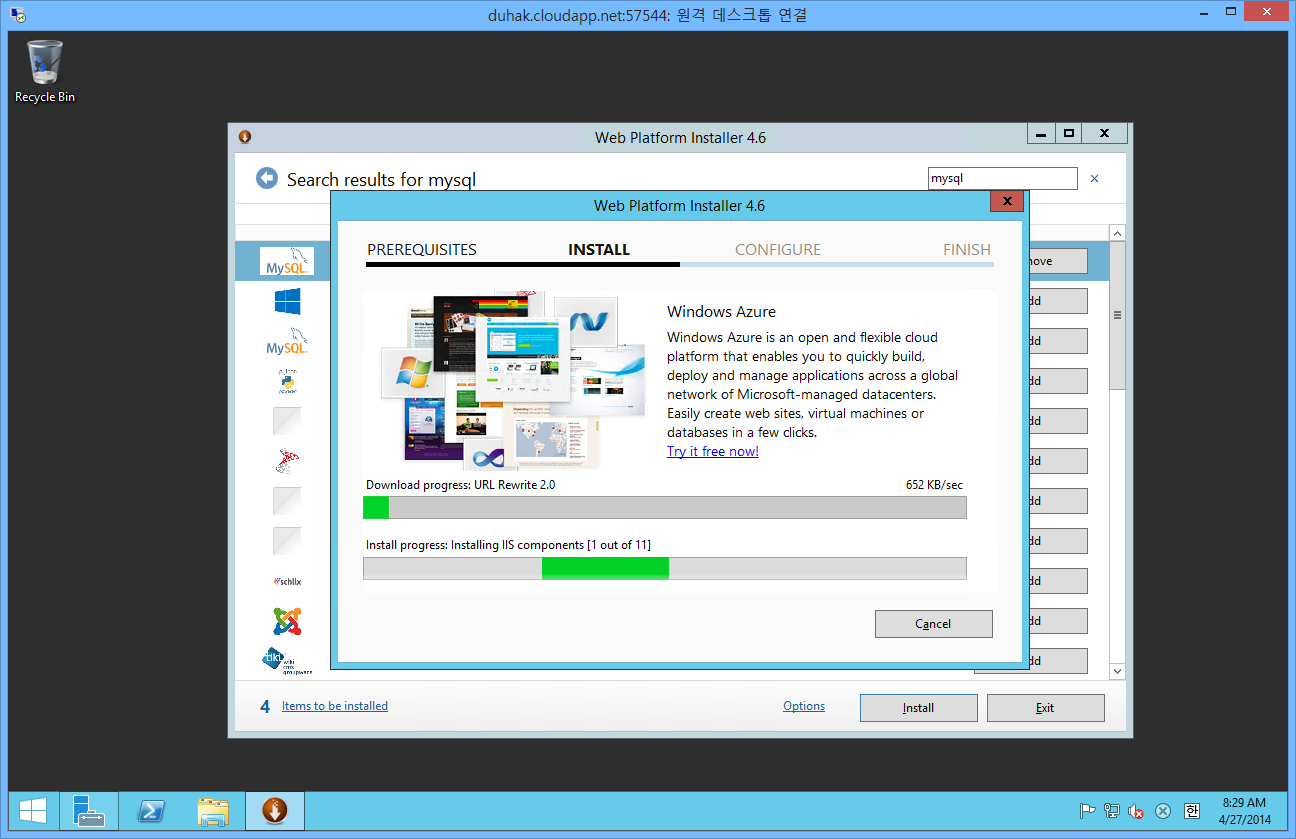Viewport: 1296px width, 839px height.
Task: Click the IIS components install progress bar
Action: pos(665,568)
